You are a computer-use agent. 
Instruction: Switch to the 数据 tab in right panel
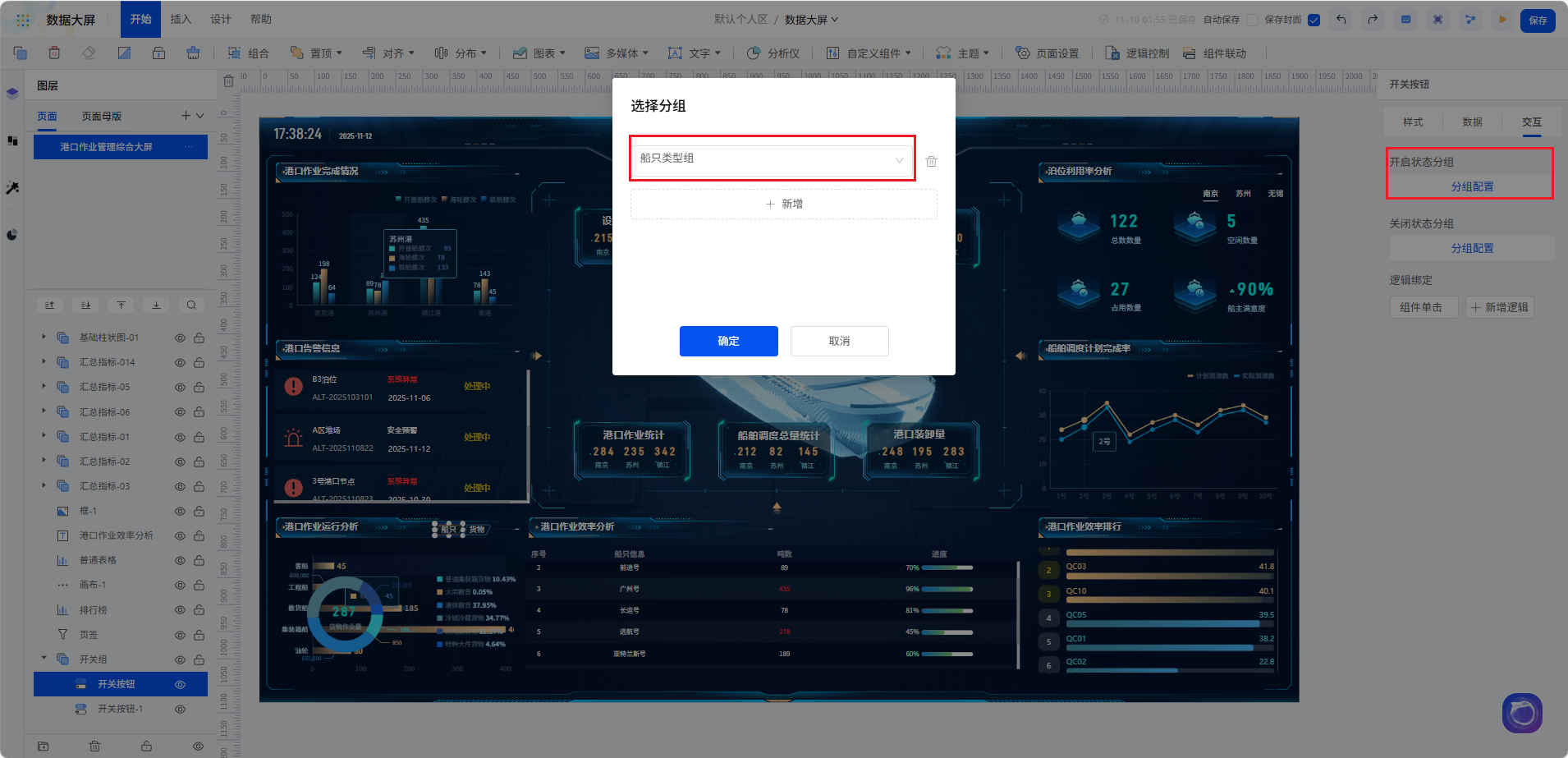(1473, 122)
